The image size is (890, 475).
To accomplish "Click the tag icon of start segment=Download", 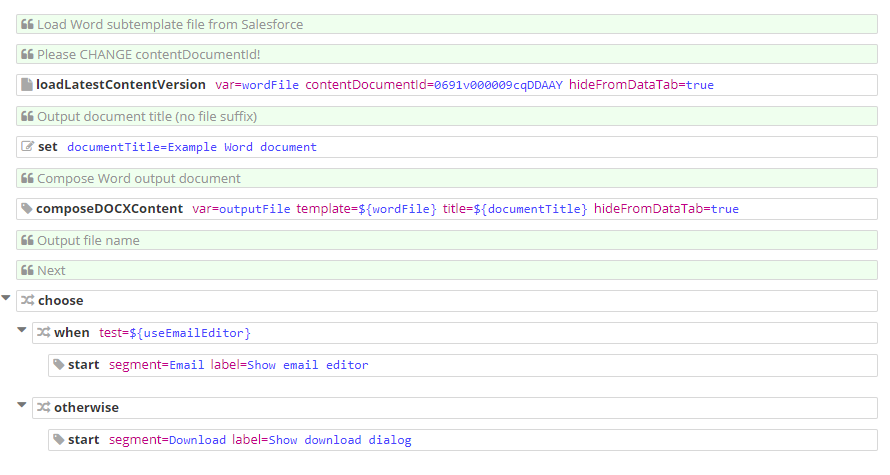I will 59,440.
